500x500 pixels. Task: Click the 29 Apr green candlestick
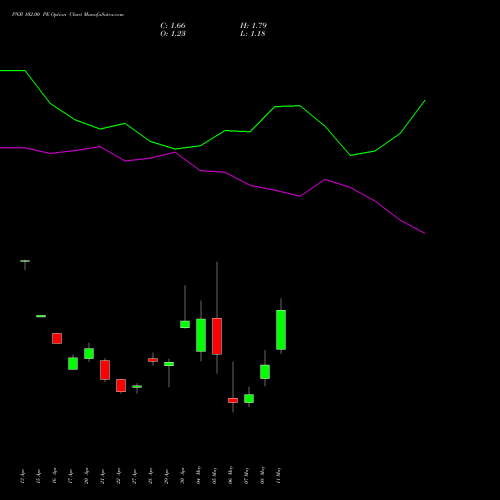(x=169, y=364)
